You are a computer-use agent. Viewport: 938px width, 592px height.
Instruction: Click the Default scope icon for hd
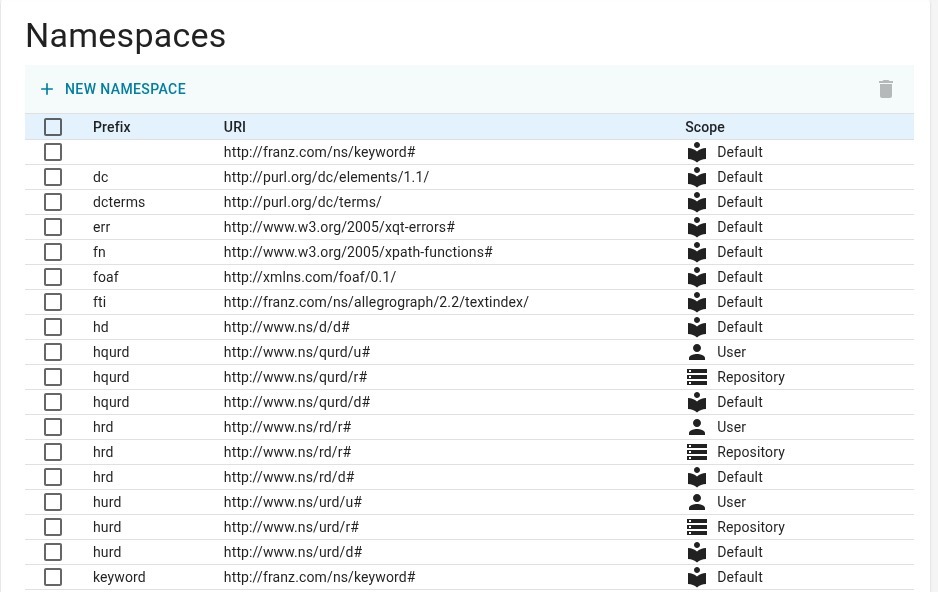click(696, 327)
